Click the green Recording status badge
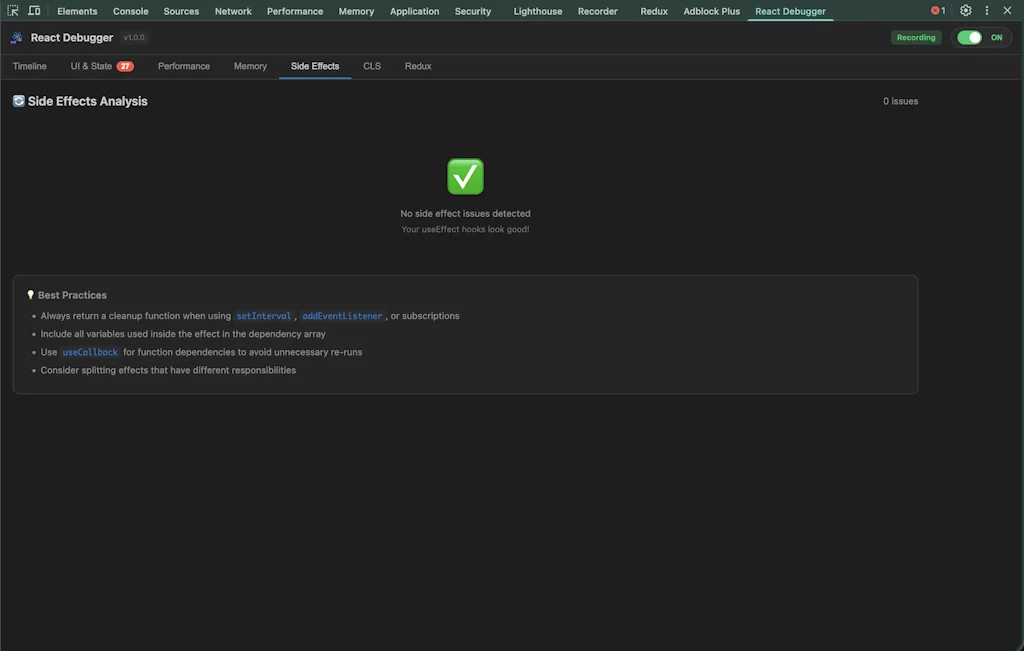Screen dimensions: 1024x651 (916, 36)
